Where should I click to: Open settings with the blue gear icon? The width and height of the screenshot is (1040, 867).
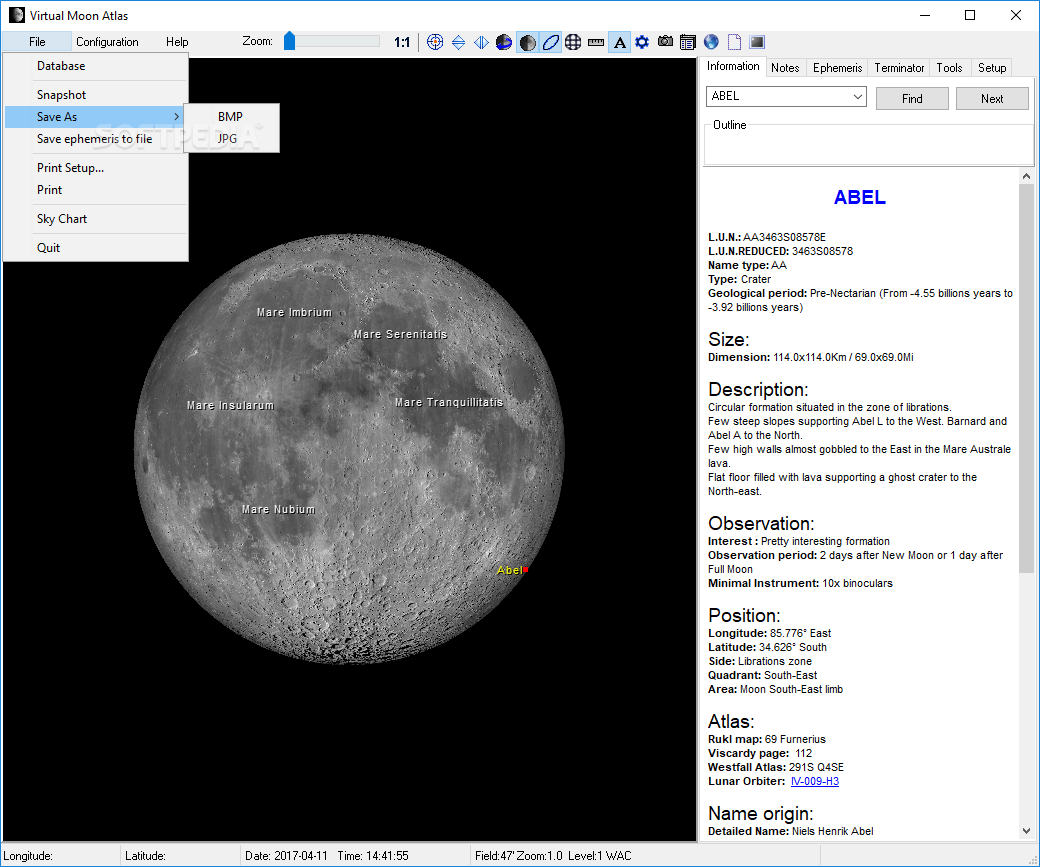(x=642, y=42)
